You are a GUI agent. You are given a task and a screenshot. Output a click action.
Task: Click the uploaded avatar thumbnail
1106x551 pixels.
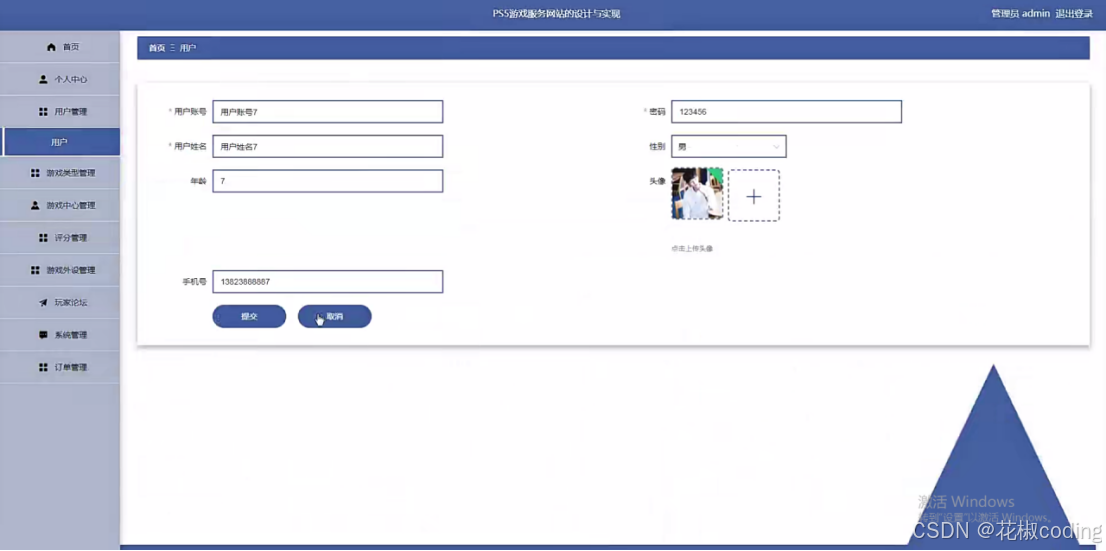point(697,193)
